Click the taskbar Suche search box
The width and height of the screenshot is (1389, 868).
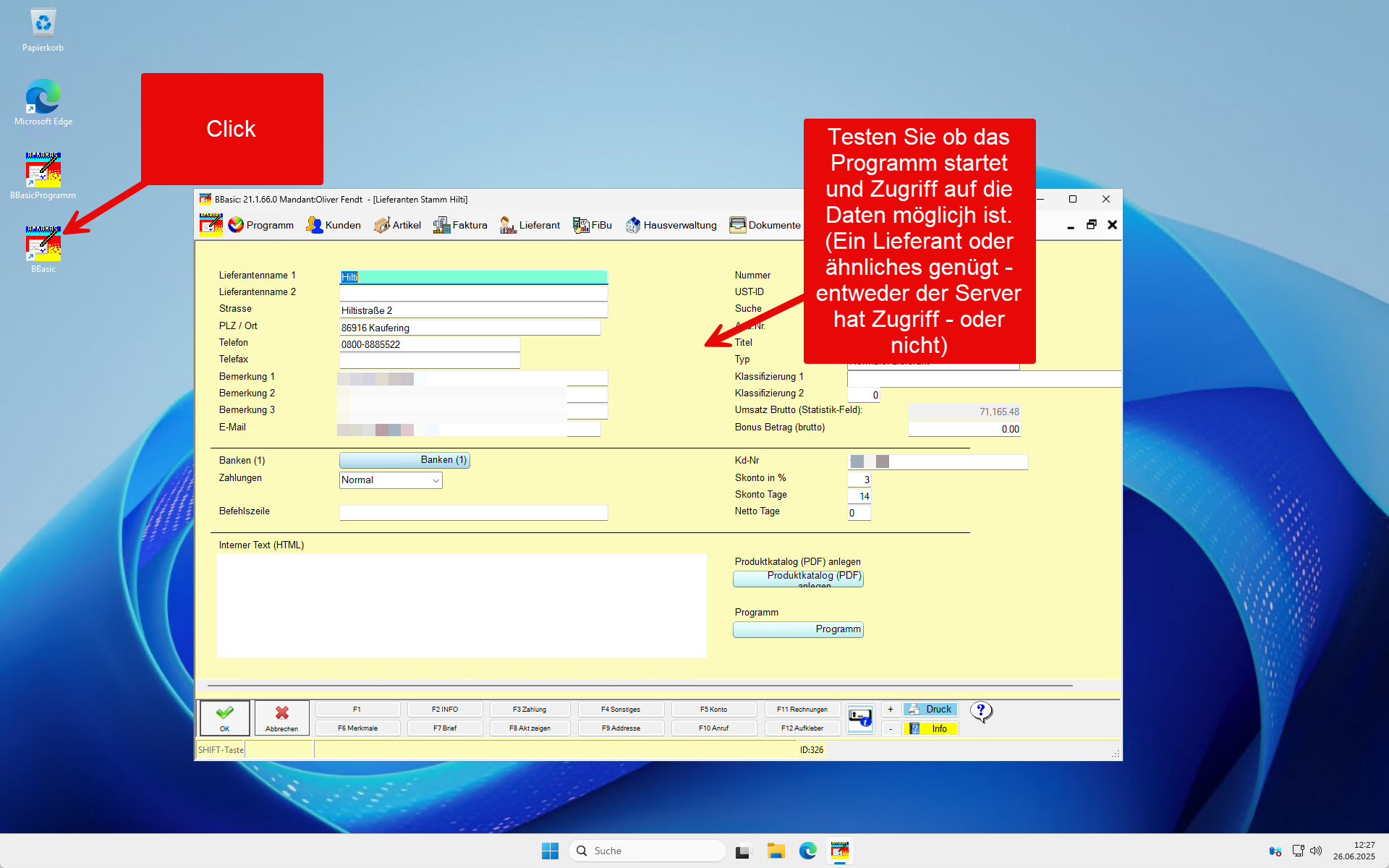647,851
